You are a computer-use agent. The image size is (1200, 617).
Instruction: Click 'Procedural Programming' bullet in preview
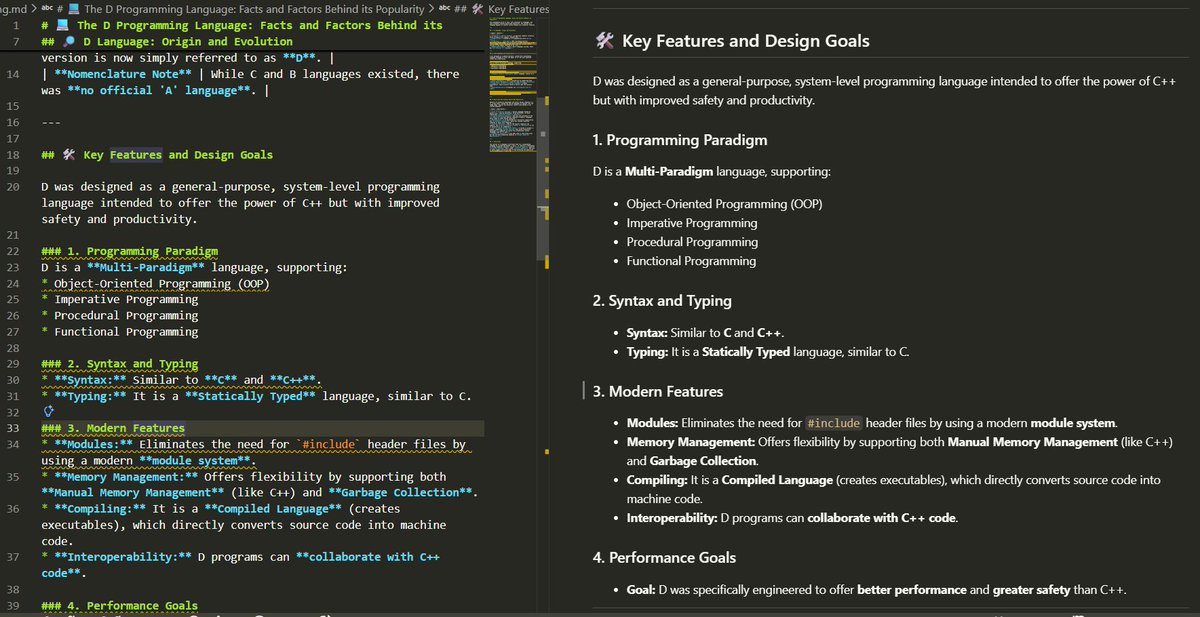tap(692, 242)
